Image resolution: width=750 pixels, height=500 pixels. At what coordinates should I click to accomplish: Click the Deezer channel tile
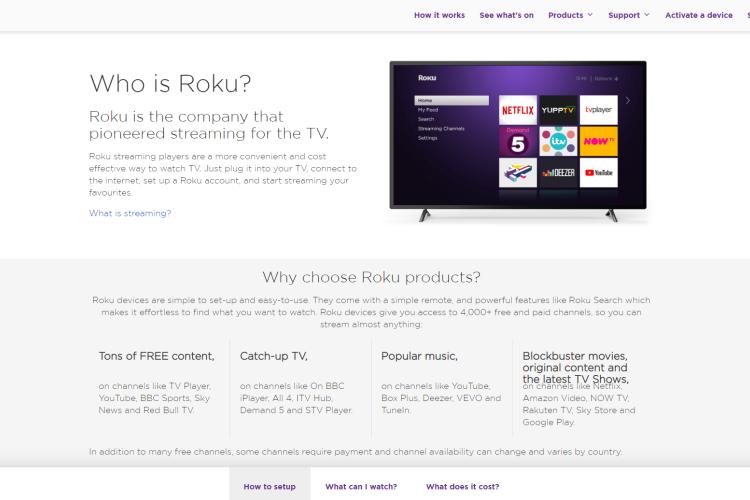pos(558,173)
